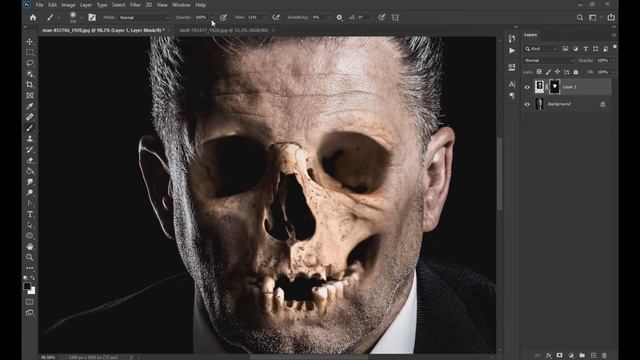Open the layer Kind filter dropdown

pos(541,49)
